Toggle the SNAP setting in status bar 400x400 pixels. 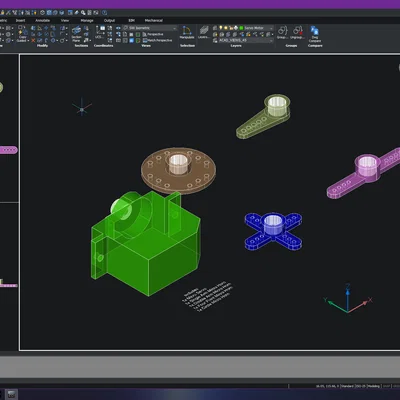click(x=386, y=386)
